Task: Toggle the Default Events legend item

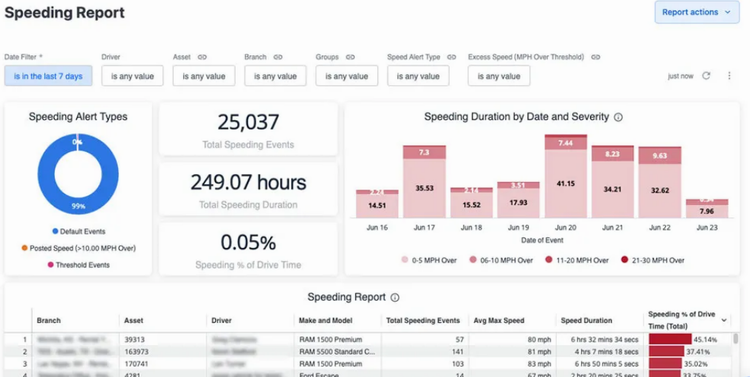Action: click(79, 232)
